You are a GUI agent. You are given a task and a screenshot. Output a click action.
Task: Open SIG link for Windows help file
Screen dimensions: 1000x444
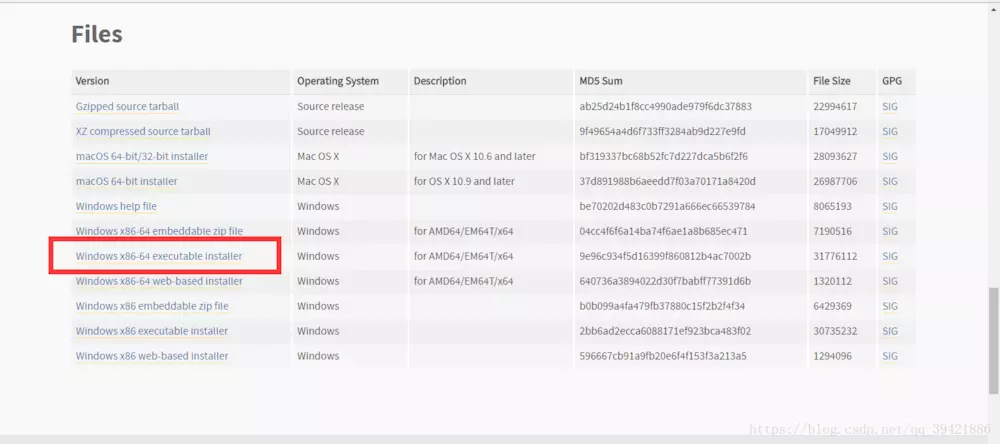pos(890,206)
